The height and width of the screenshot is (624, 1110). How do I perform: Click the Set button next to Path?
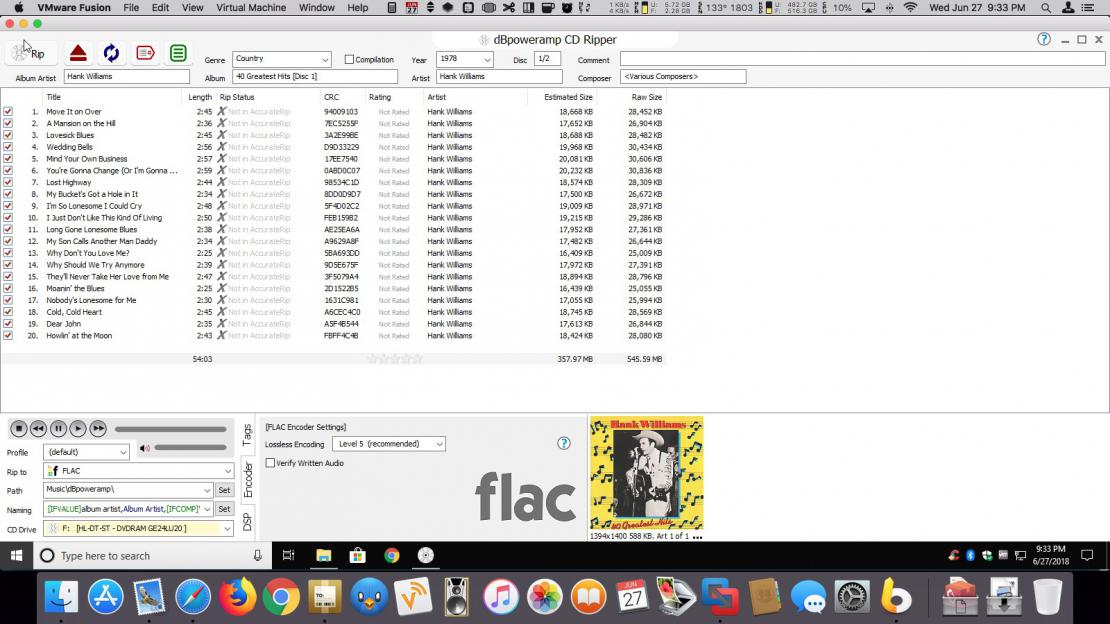[x=224, y=490]
